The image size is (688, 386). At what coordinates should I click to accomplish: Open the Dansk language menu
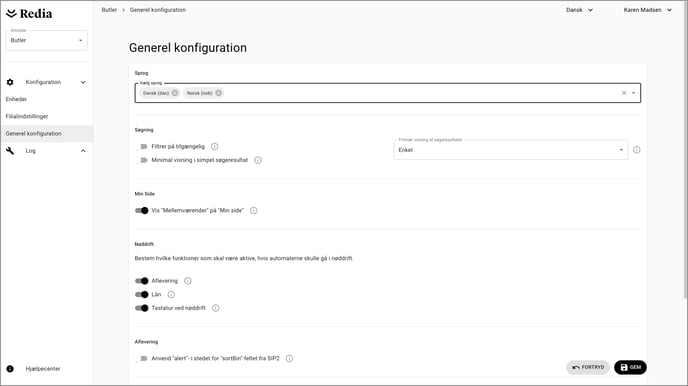point(579,10)
